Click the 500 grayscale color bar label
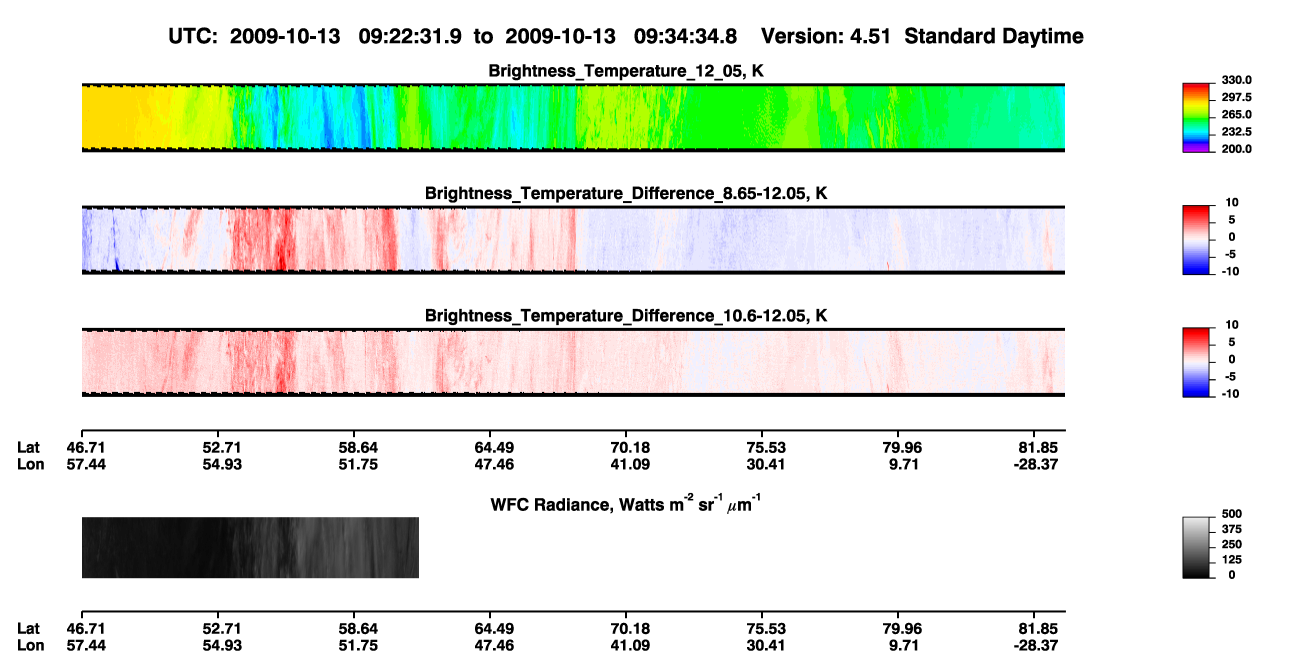This screenshot has width=1300, height=667. pyautogui.click(x=1233, y=516)
